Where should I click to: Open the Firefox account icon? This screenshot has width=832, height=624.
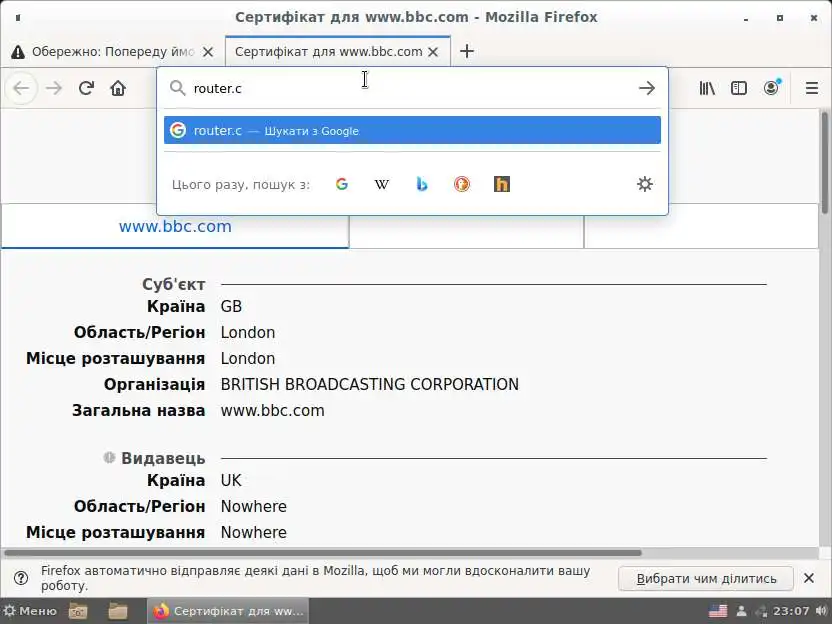coord(771,88)
